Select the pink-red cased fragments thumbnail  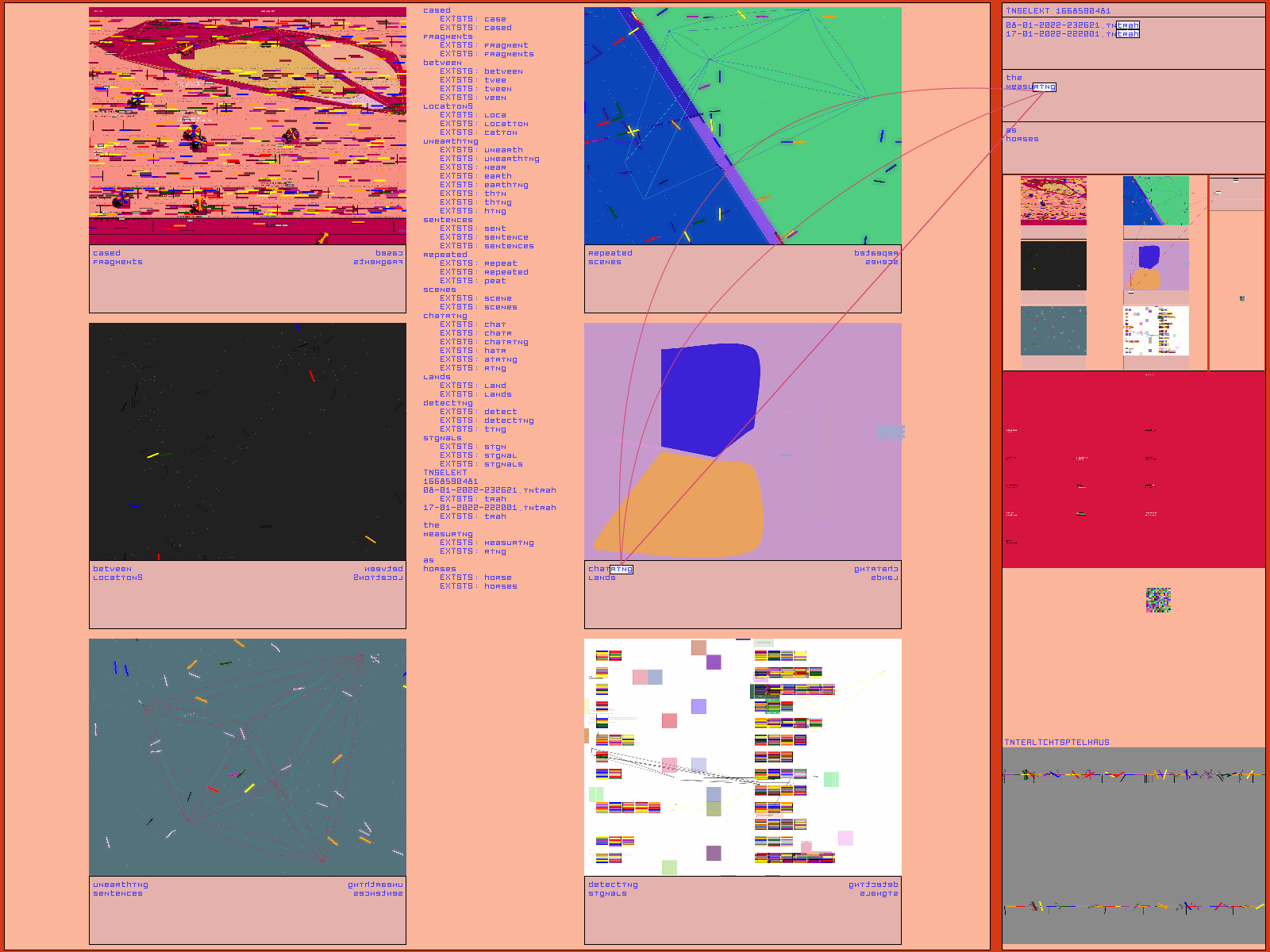1053,201
